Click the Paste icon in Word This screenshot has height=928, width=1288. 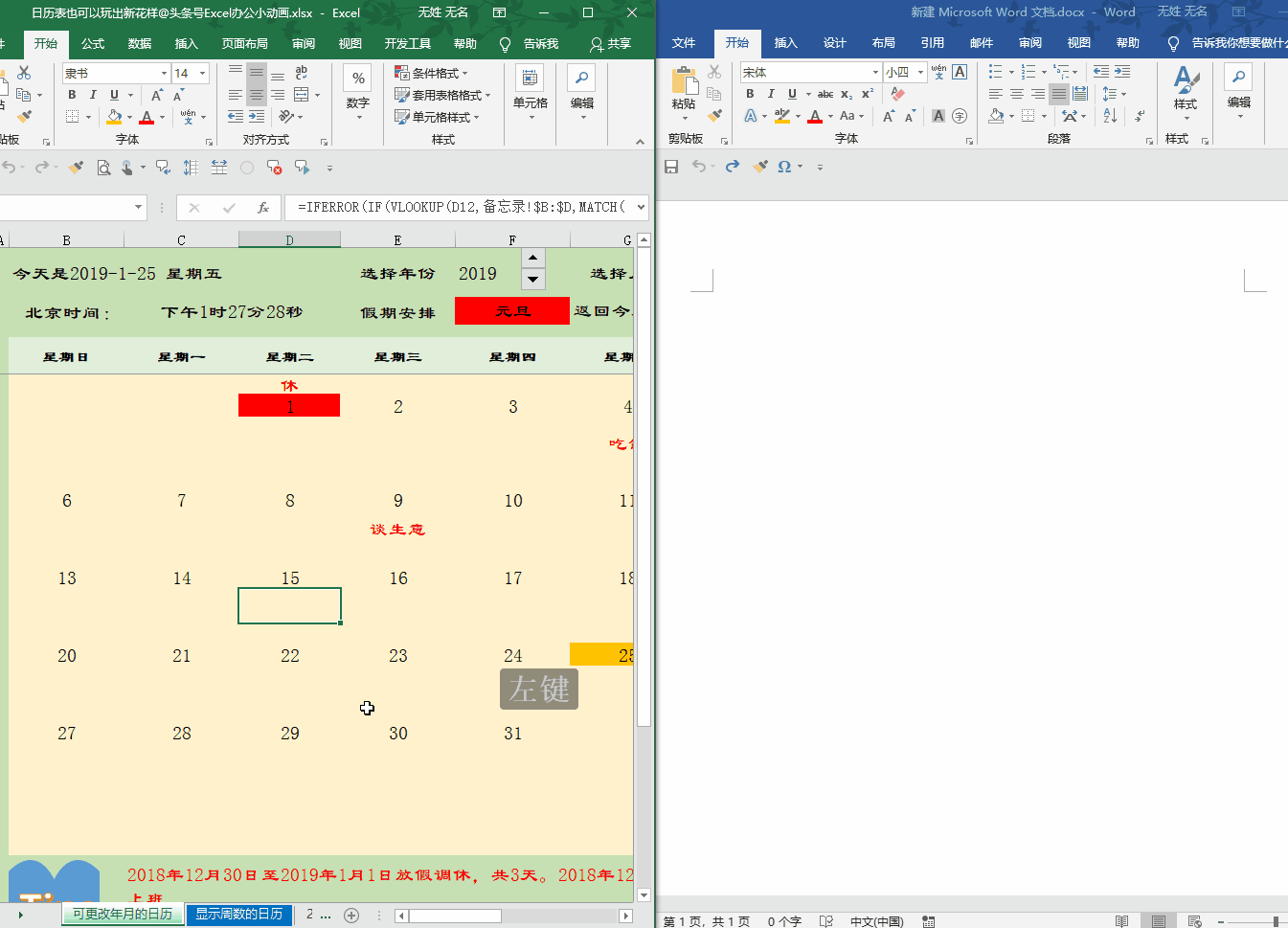coord(684,80)
